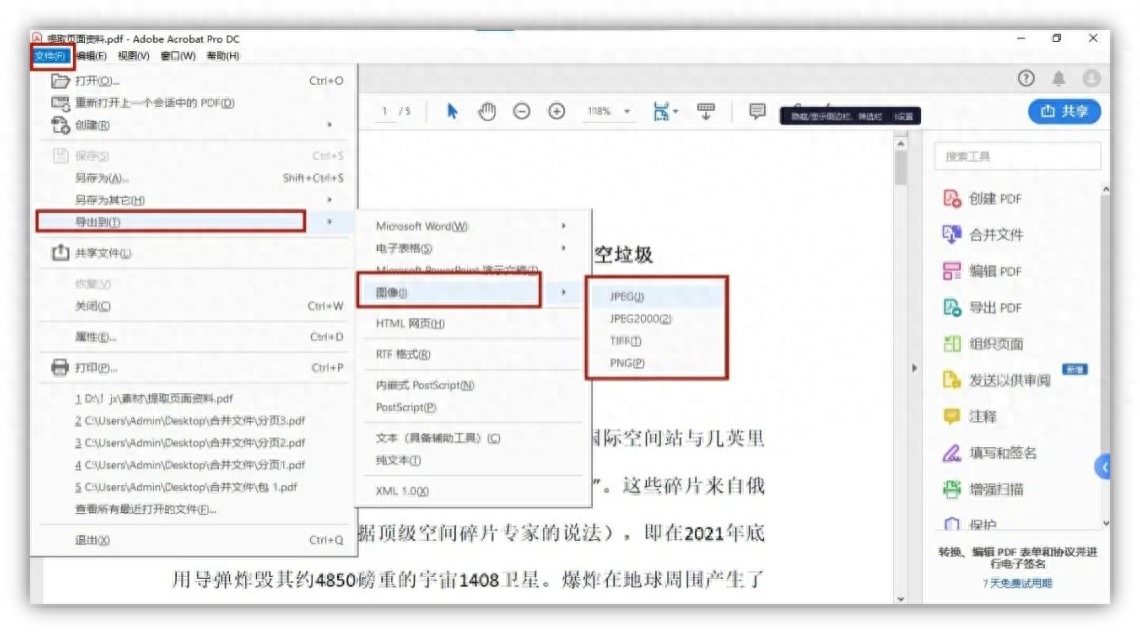Click the comment bubble toolbar icon

pos(757,111)
